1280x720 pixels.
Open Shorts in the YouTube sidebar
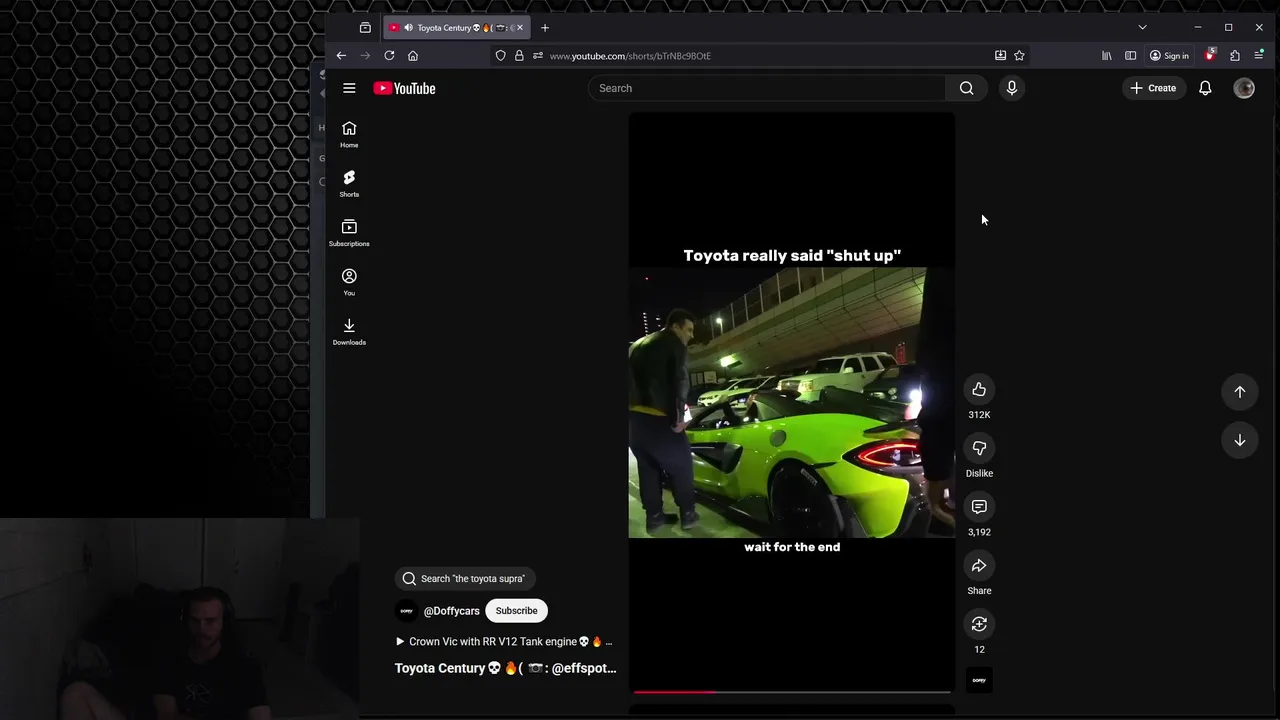pos(349,184)
